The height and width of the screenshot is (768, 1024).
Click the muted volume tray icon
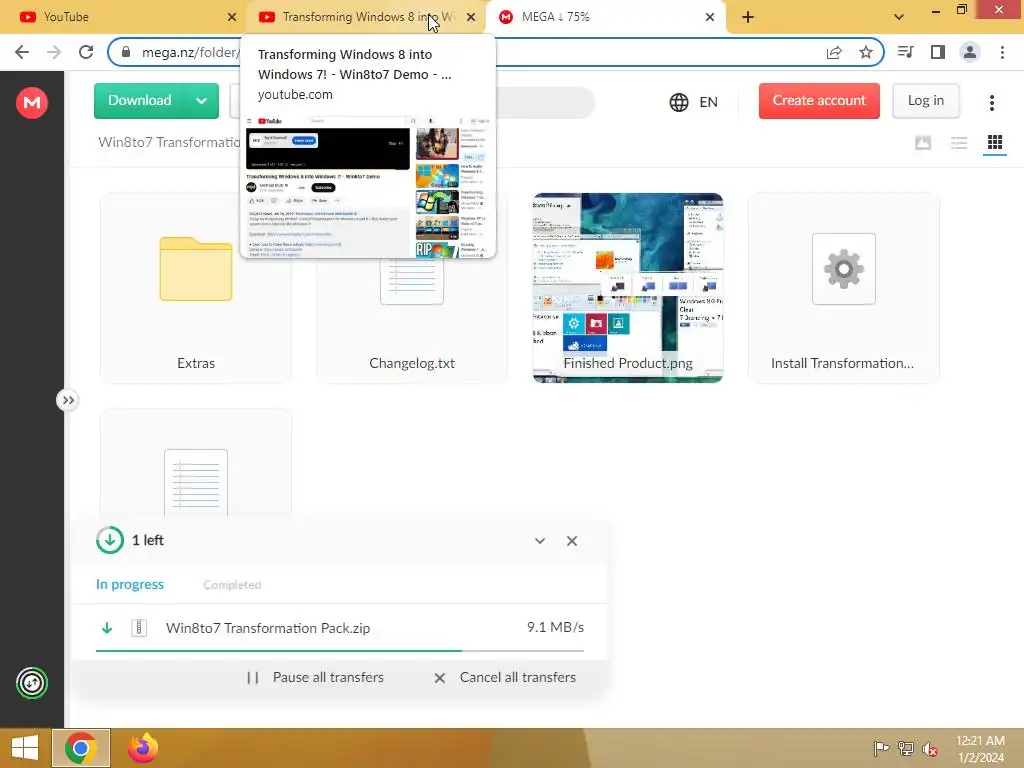pyautogui.click(x=930, y=748)
